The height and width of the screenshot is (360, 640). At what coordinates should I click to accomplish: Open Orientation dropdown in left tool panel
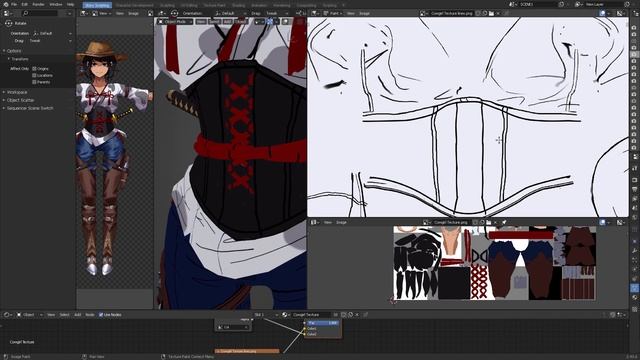[x=52, y=33]
